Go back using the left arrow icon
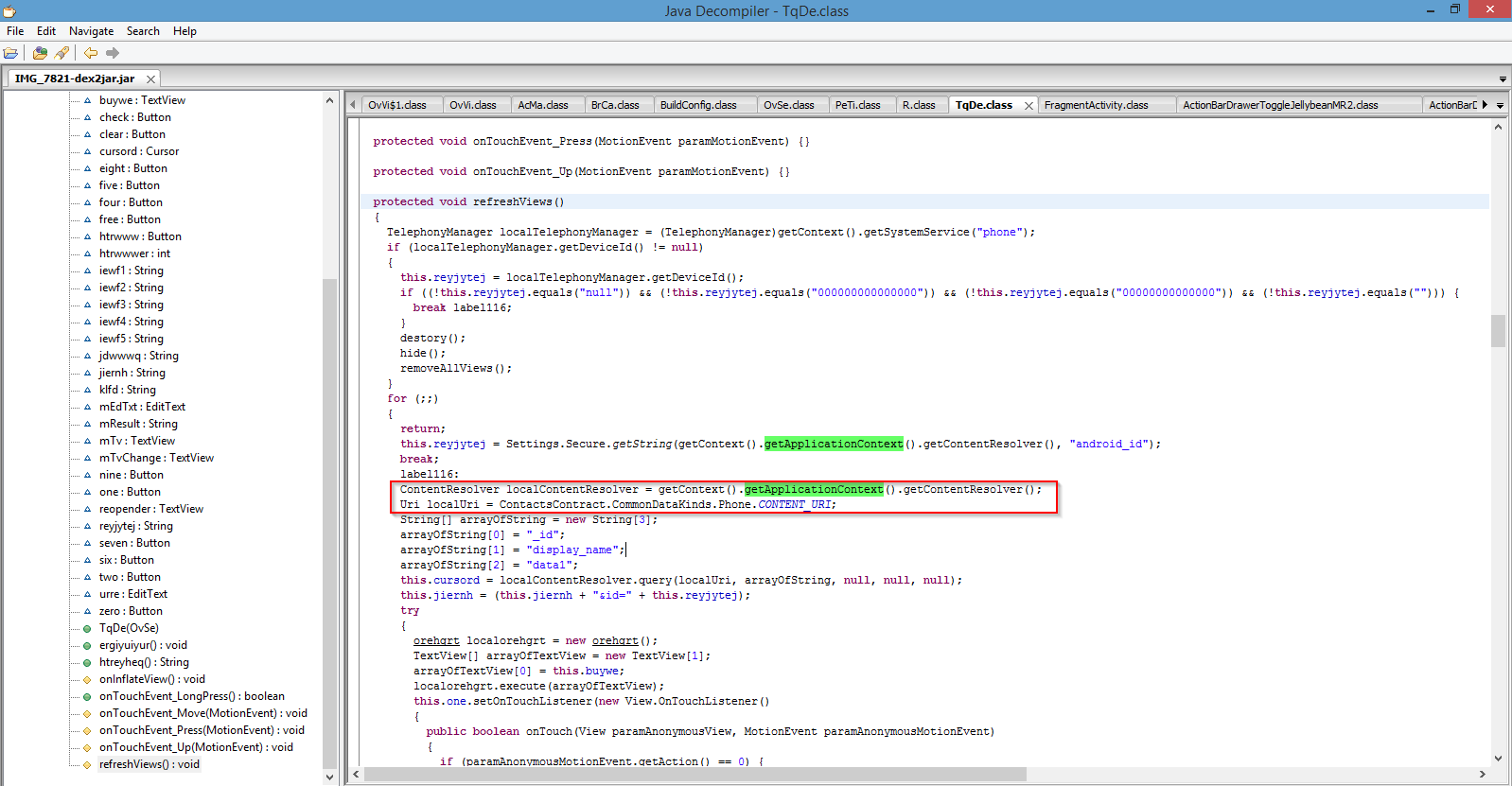 coord(91,53)
